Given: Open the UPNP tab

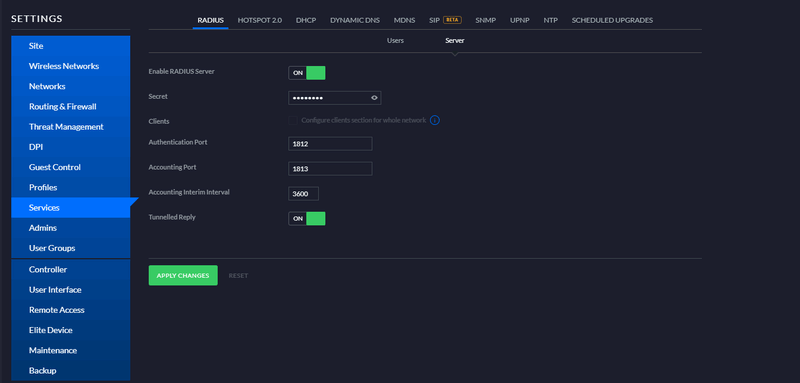Looking at the screenshot, I should pos(519,20).
